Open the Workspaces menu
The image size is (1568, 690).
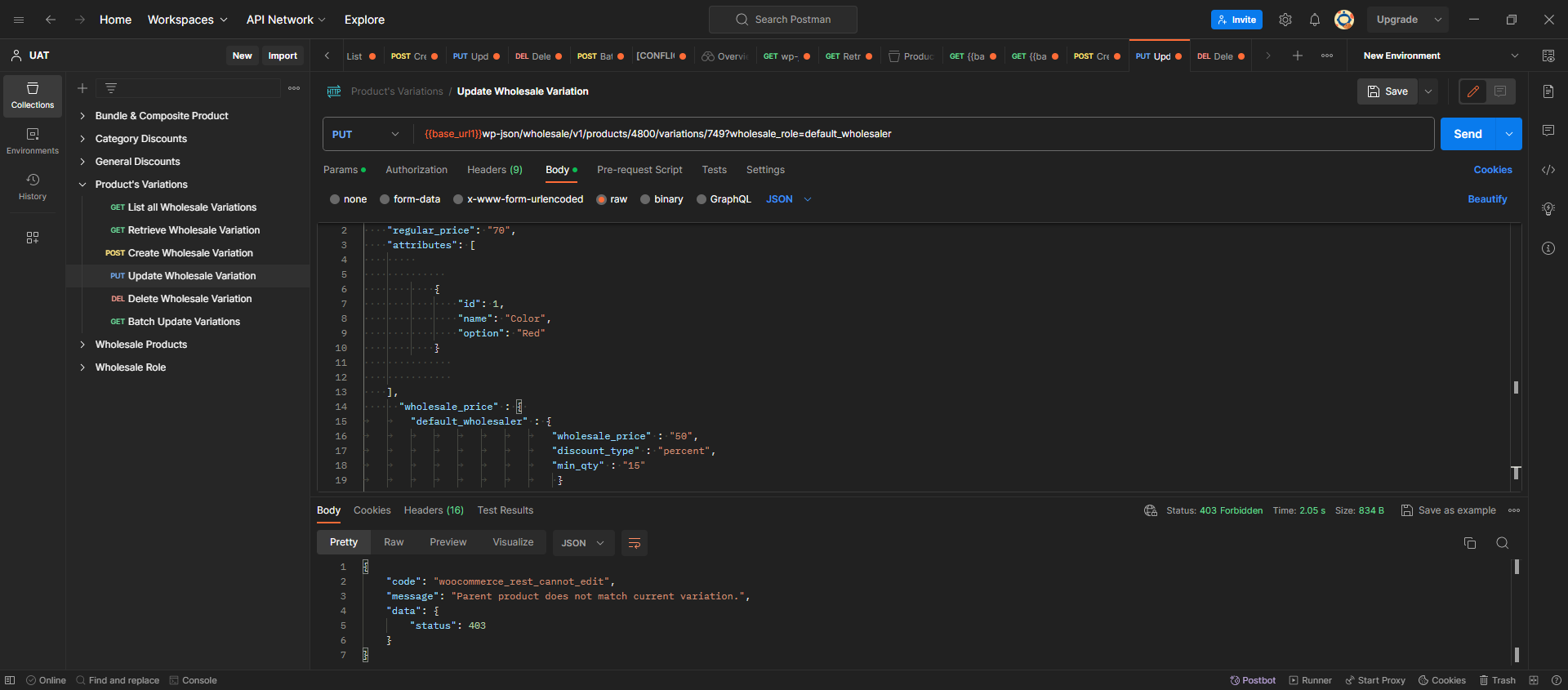(x=187, y=20)
